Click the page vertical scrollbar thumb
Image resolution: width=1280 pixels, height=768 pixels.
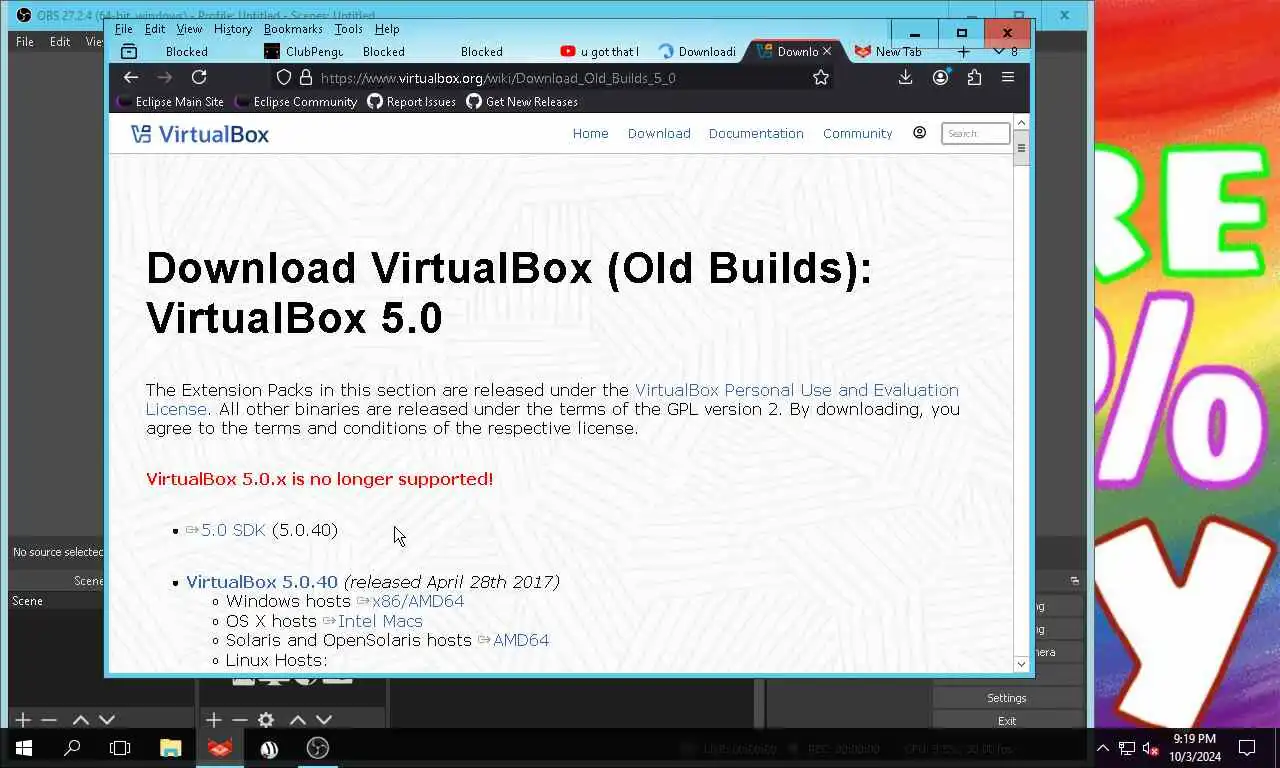pyautogui.click(x=1021, y=148)
